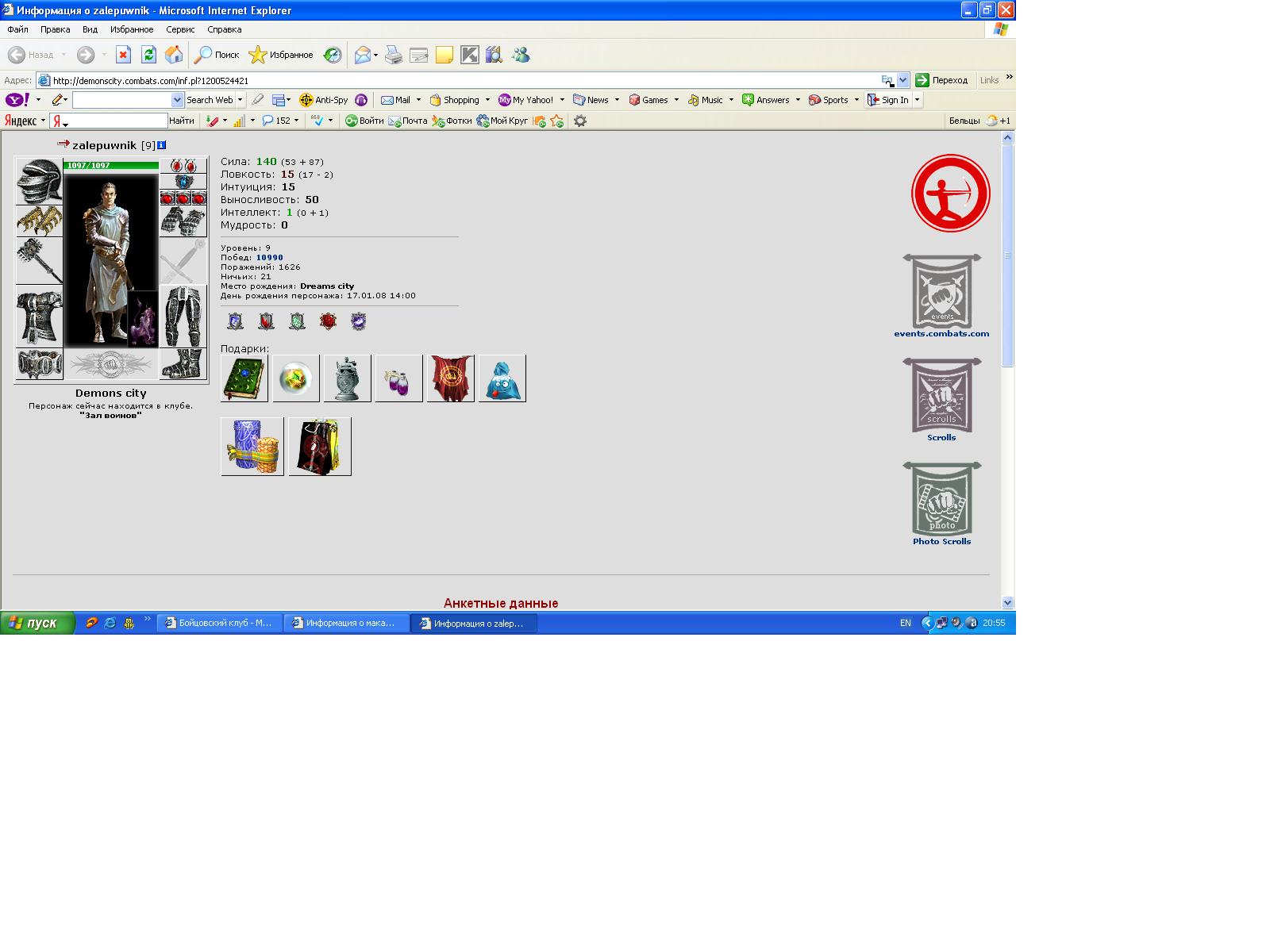Click the blue vase with coins gift
Screen dimensions: 1270x952
pos(252,447)
